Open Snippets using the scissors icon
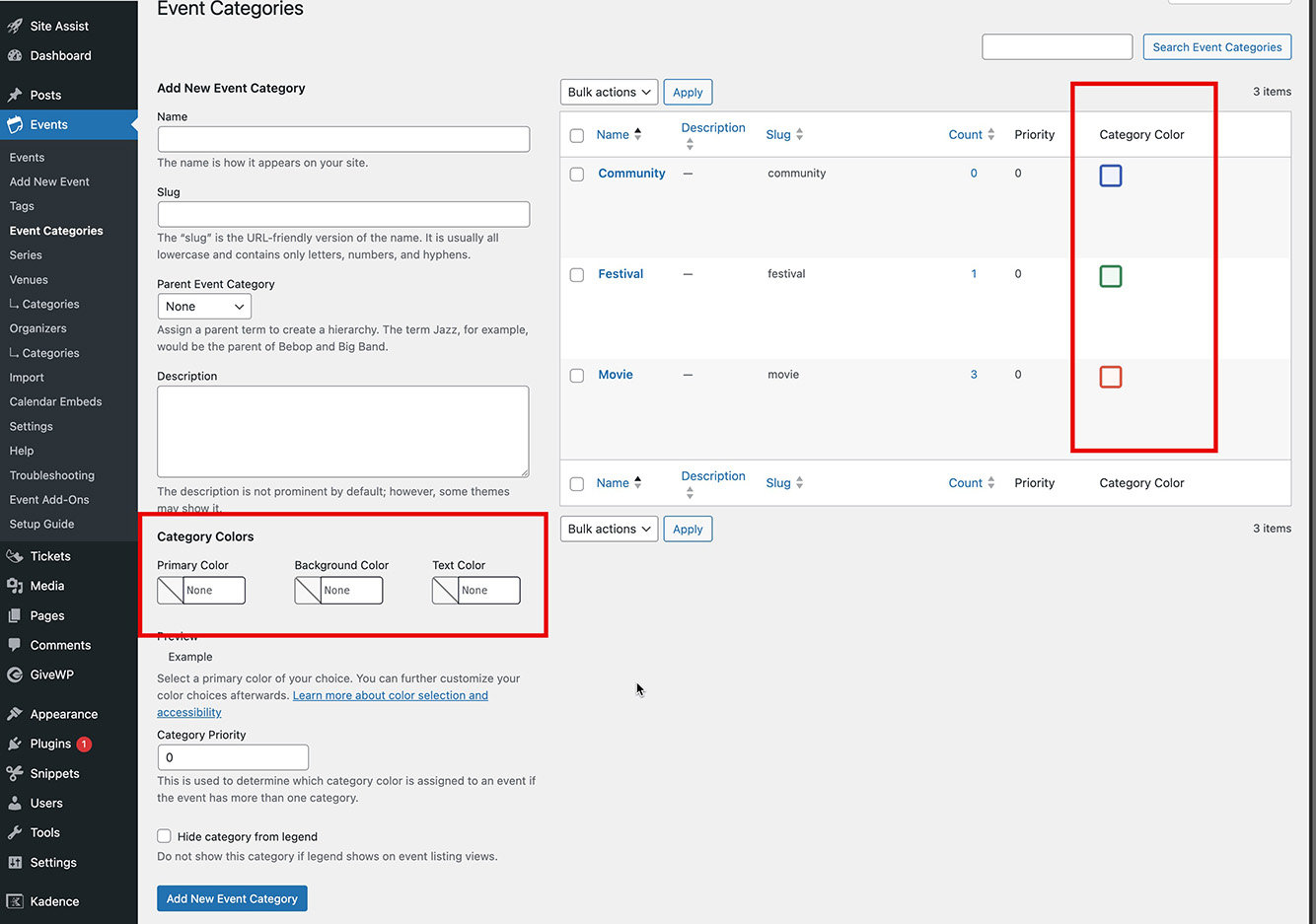 click(15, 773)
